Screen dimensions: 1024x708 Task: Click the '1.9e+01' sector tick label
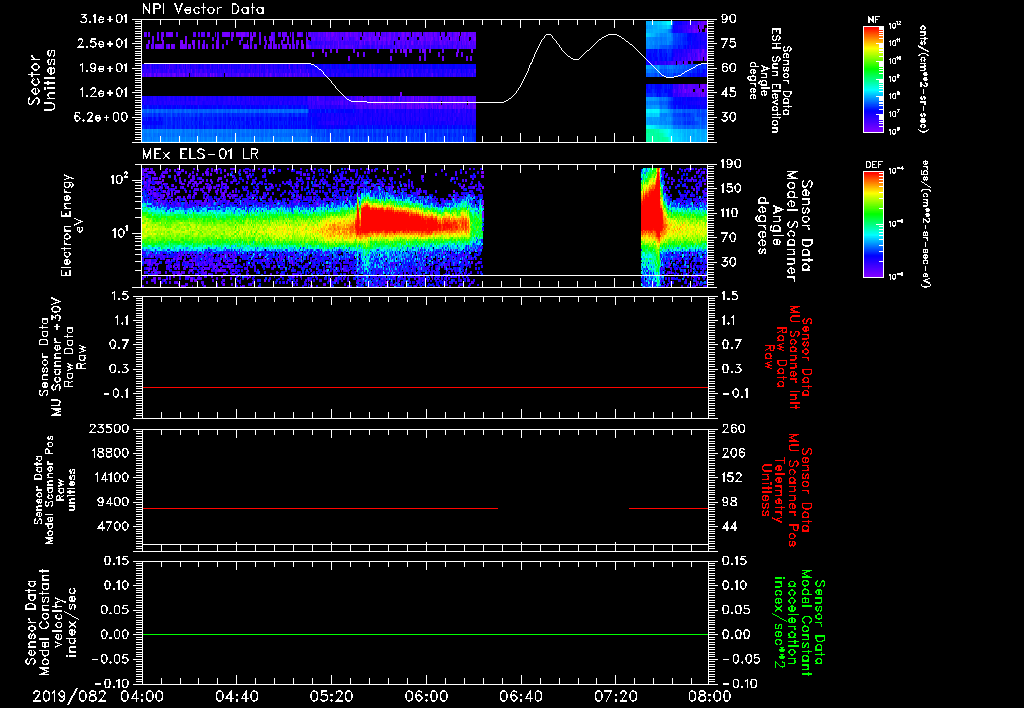tap(103, 68)
